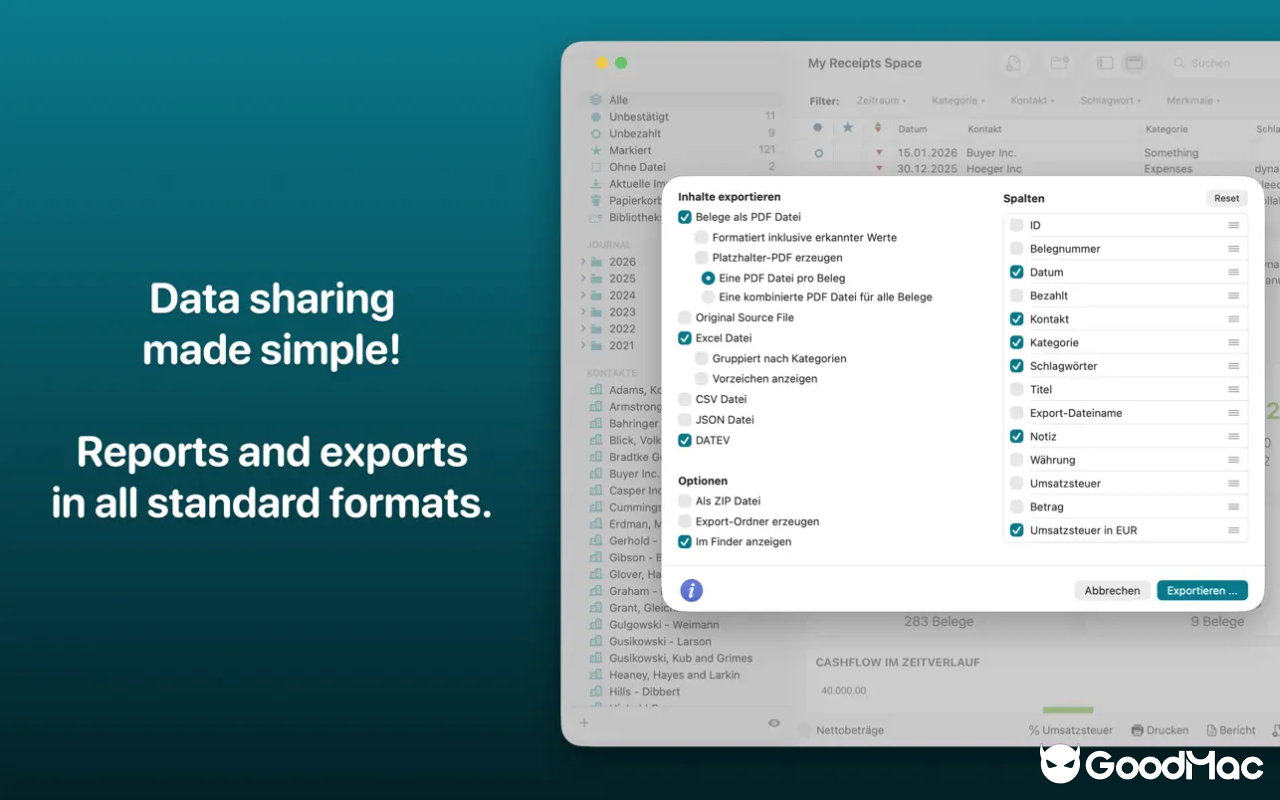Enable Formatiert inklusive erkannter Werte
The image size is (1280, 800).
(x=702, y=238)
